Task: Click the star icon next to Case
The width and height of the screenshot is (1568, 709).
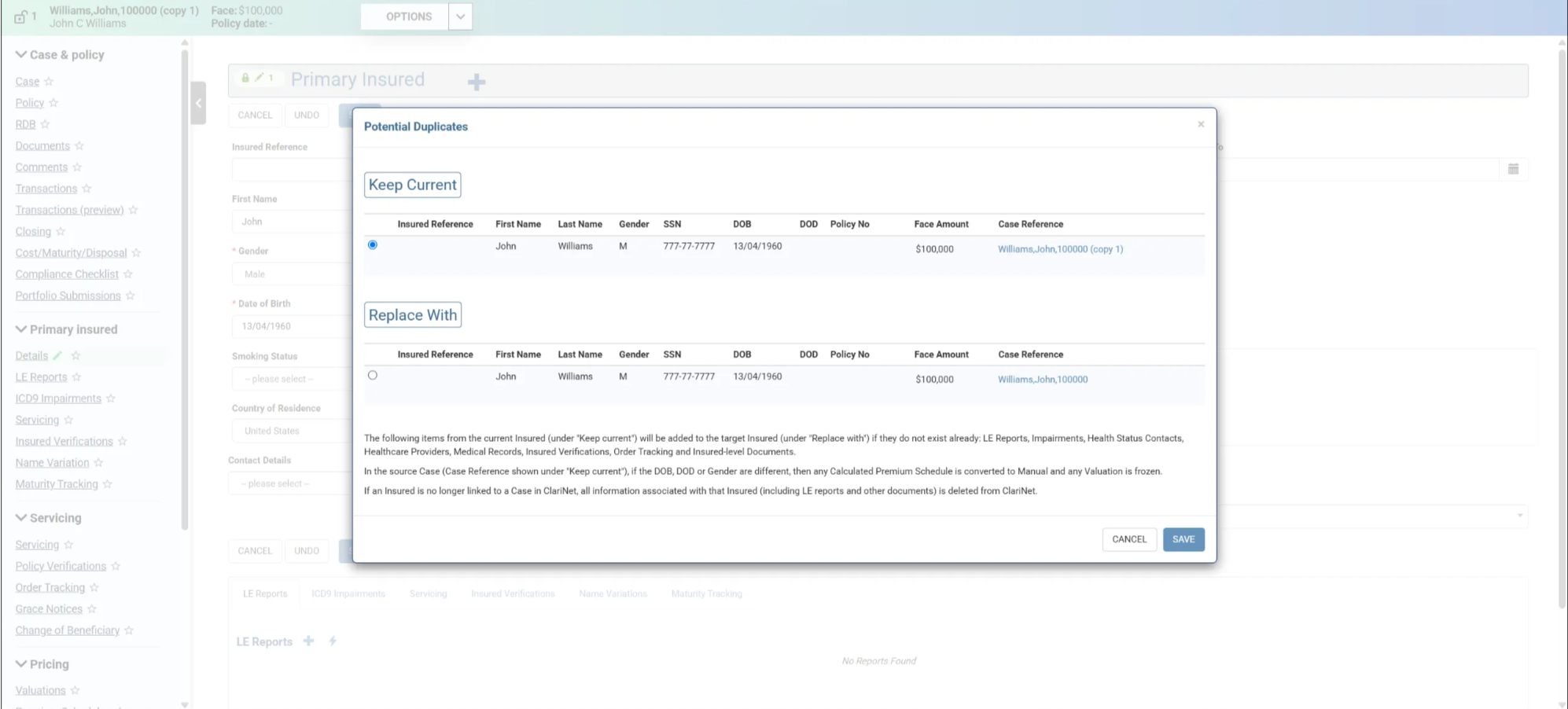Action: [x=49, y=82]
